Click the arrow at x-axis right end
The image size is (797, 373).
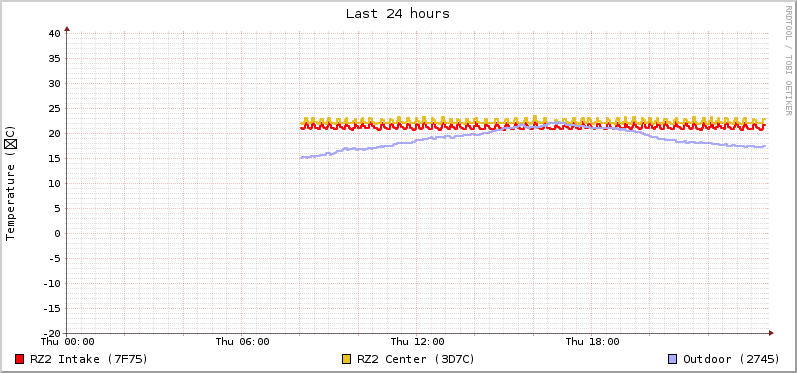(771, 333)
